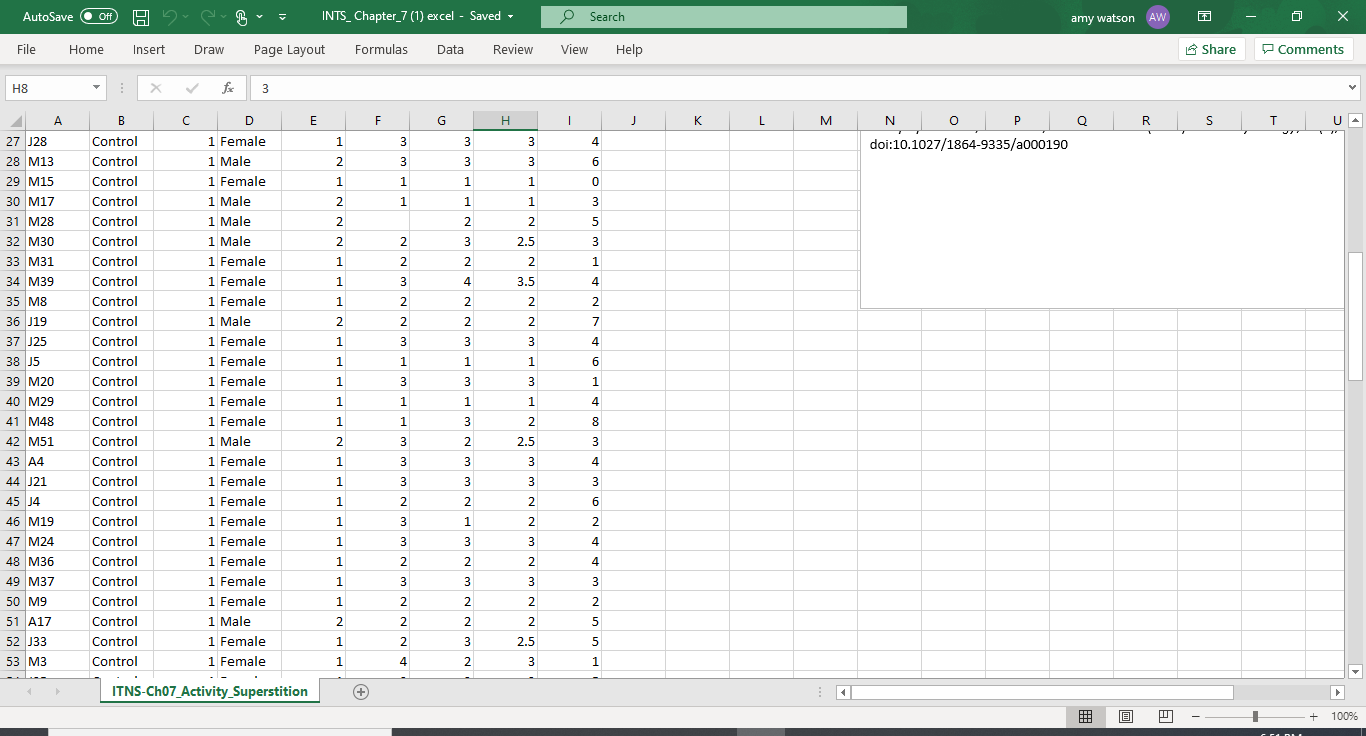The image size is (1366, 736).
Task: Click the vertical scrollbar thumb
Action: [x=1355, y=315]
